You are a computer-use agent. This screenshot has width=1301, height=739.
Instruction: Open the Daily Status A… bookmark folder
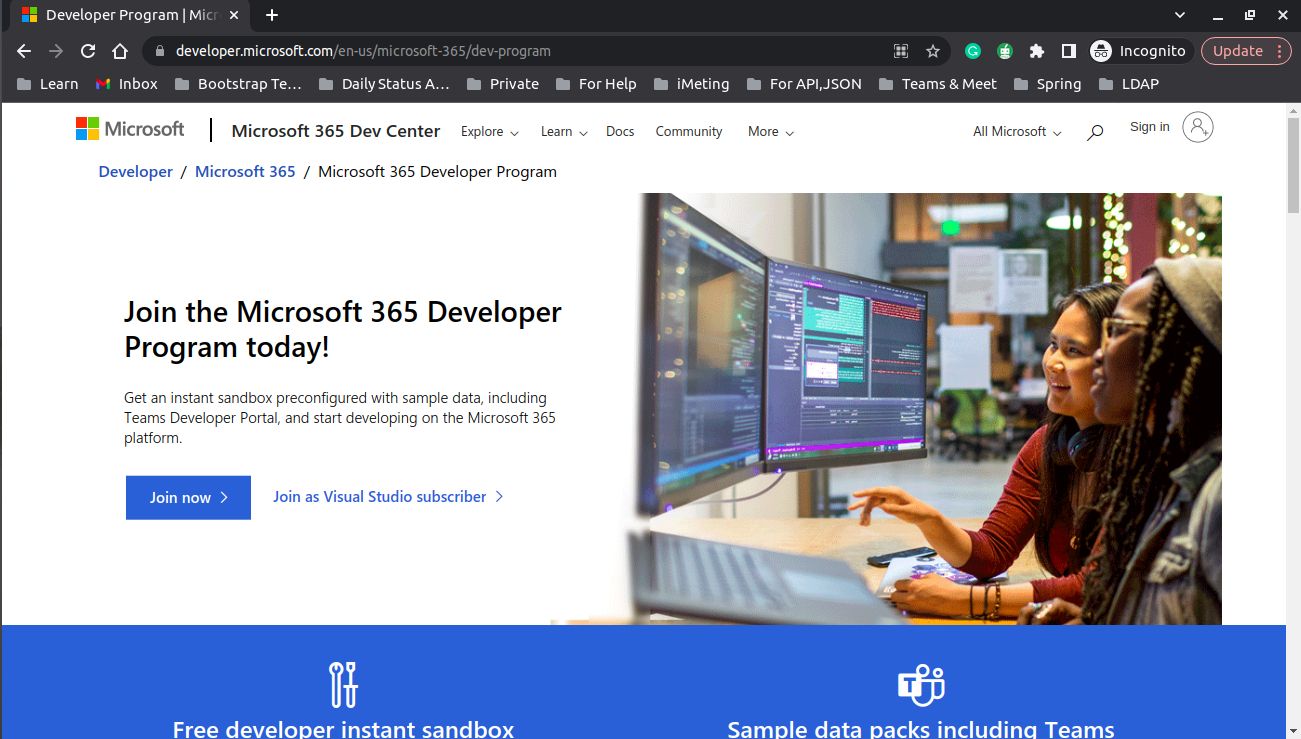(384, 84)
